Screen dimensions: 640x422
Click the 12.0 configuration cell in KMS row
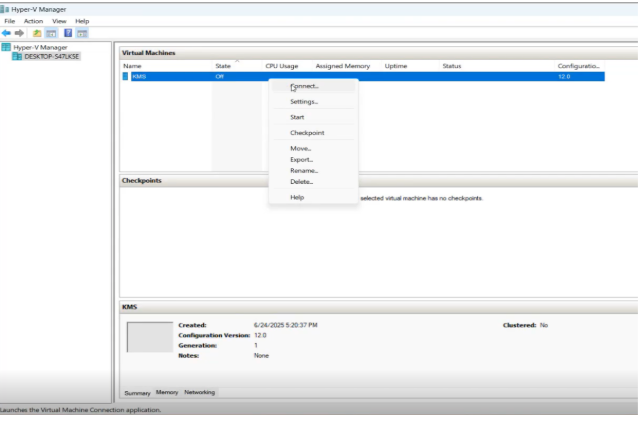point(564,76)
